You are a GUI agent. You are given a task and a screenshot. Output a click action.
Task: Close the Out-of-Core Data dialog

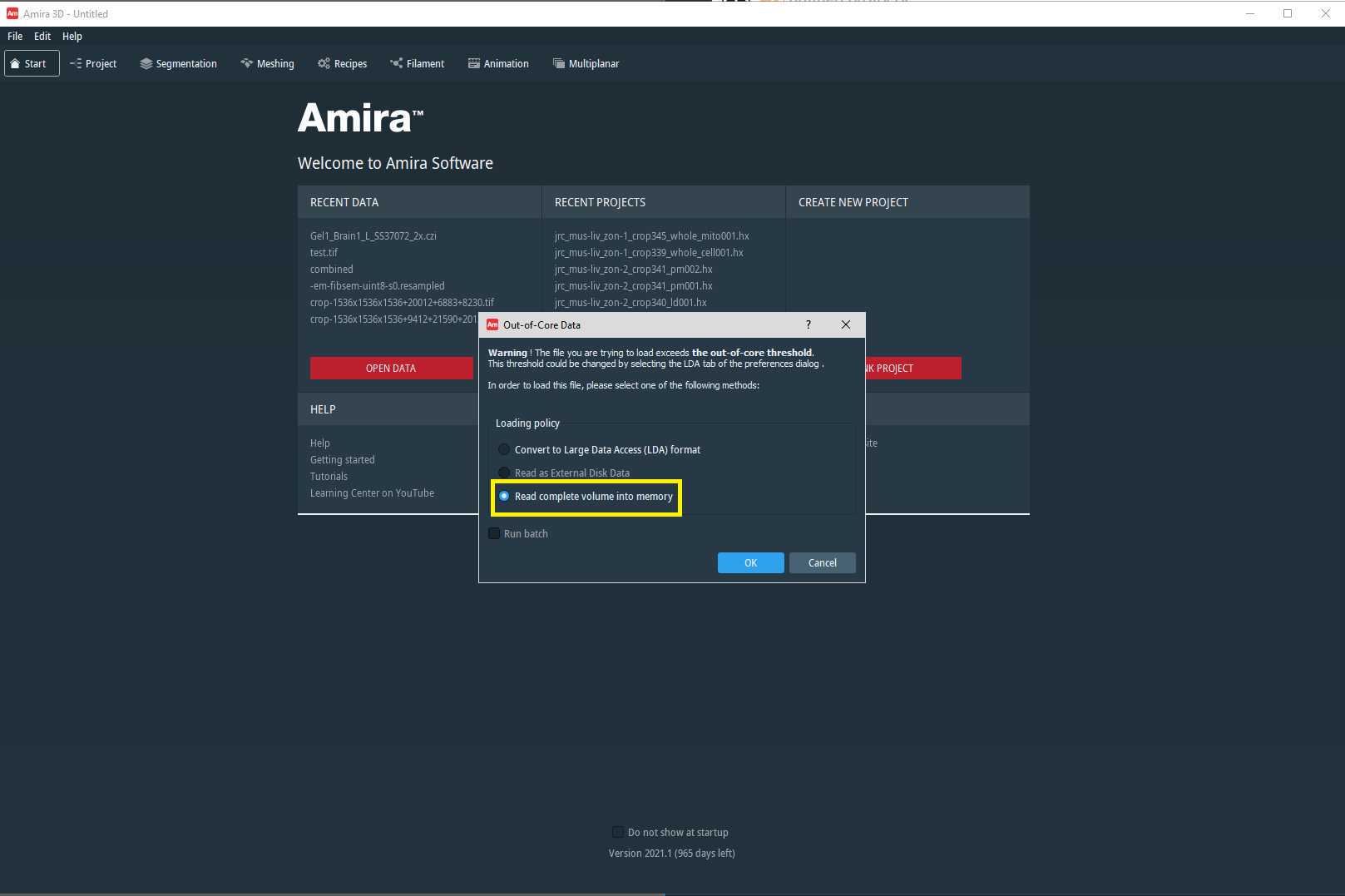click(846, 324)
